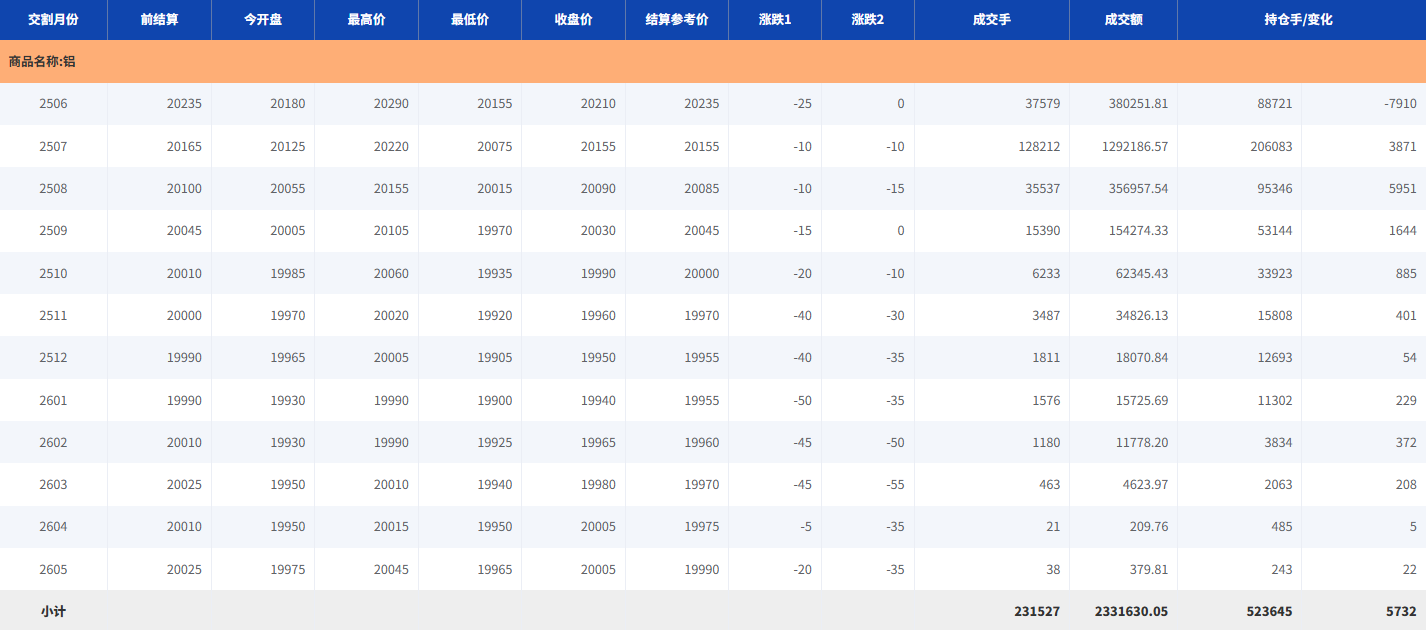Select the 收盘价 column header

[573, 20]
